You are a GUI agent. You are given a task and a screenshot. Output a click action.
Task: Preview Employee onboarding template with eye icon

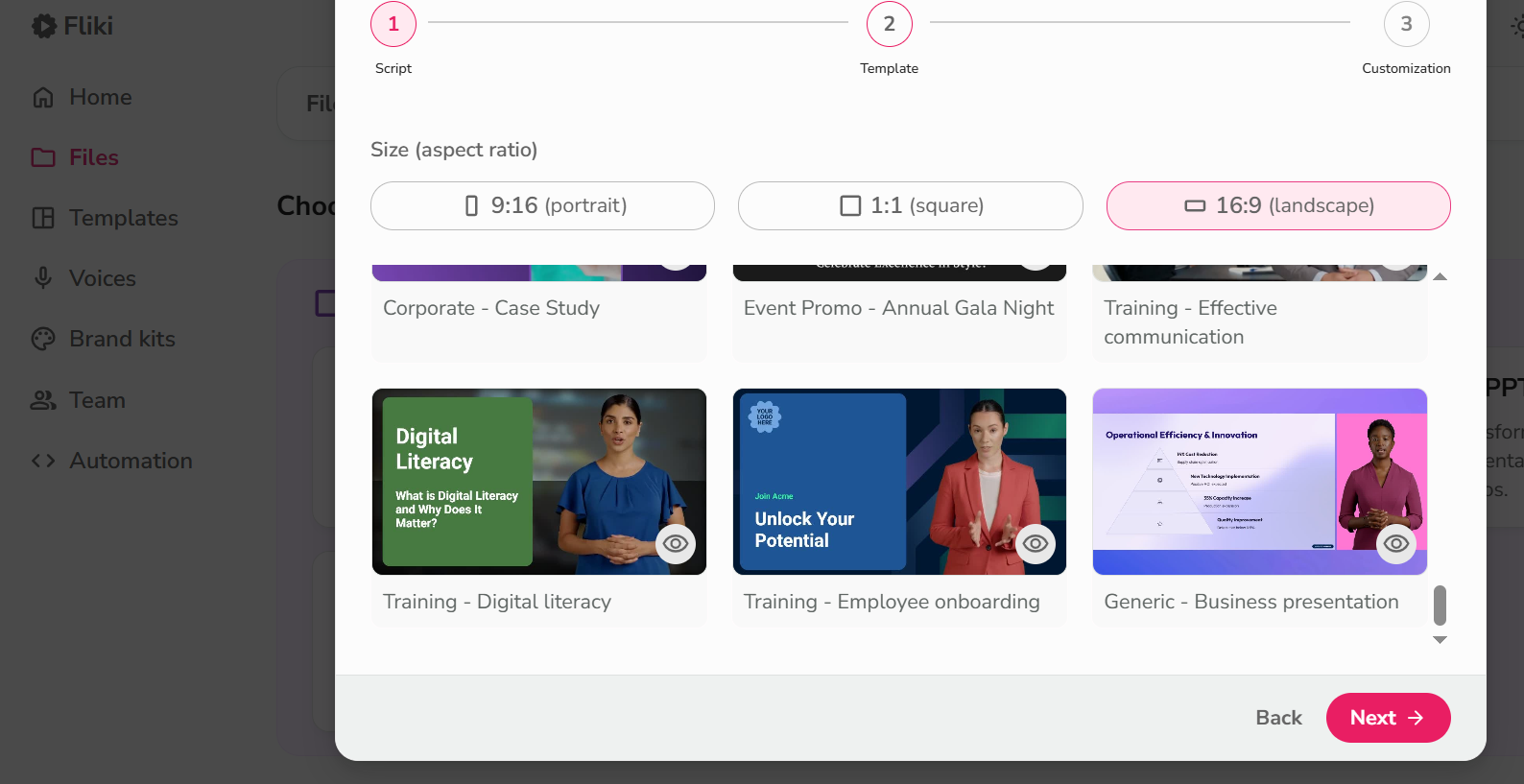pyautogui.click(x=1036, y=543)
